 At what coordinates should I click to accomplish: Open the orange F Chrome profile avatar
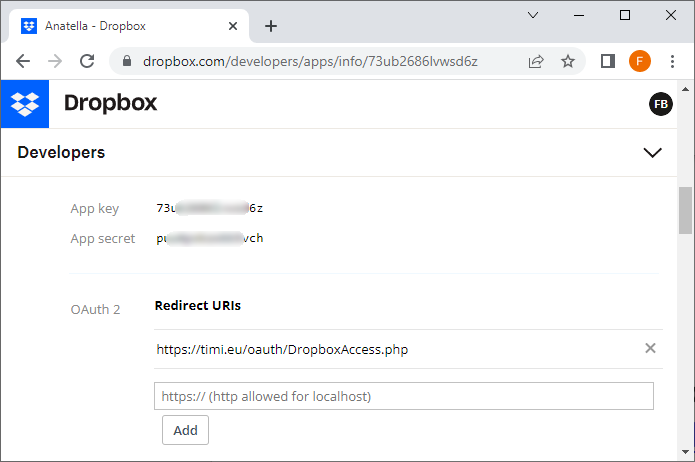(x=640, y=61)
